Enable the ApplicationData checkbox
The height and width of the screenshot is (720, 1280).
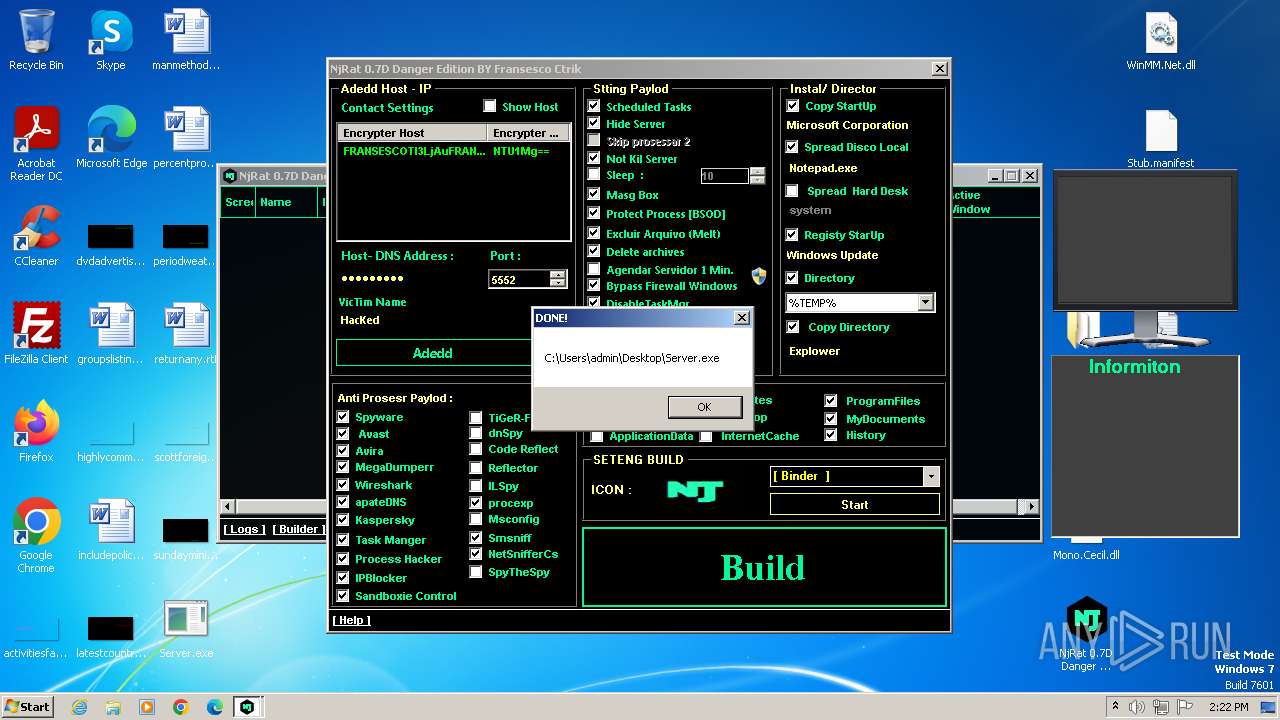coord(597,436)
